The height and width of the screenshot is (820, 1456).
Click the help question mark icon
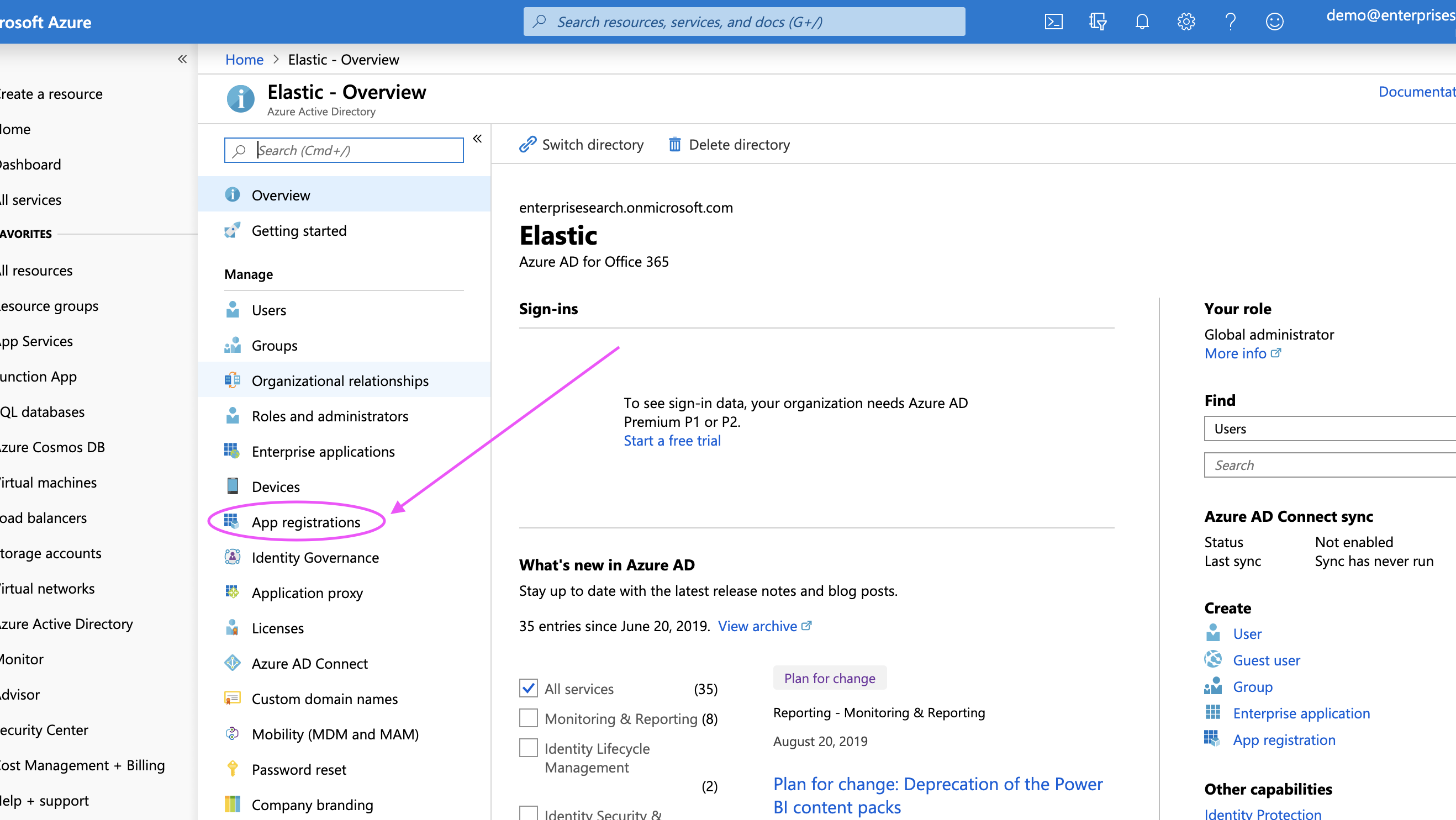[1230, 22]
